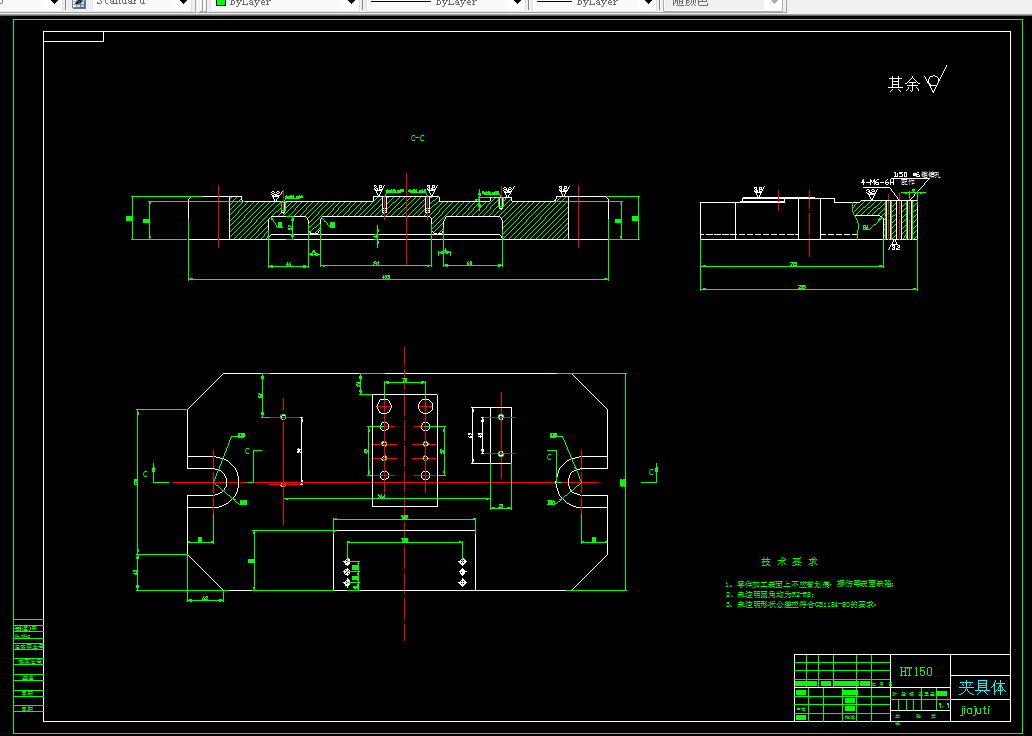Select the 夹具体 title text
1032x736 pixels.
(x=982, y=687)
